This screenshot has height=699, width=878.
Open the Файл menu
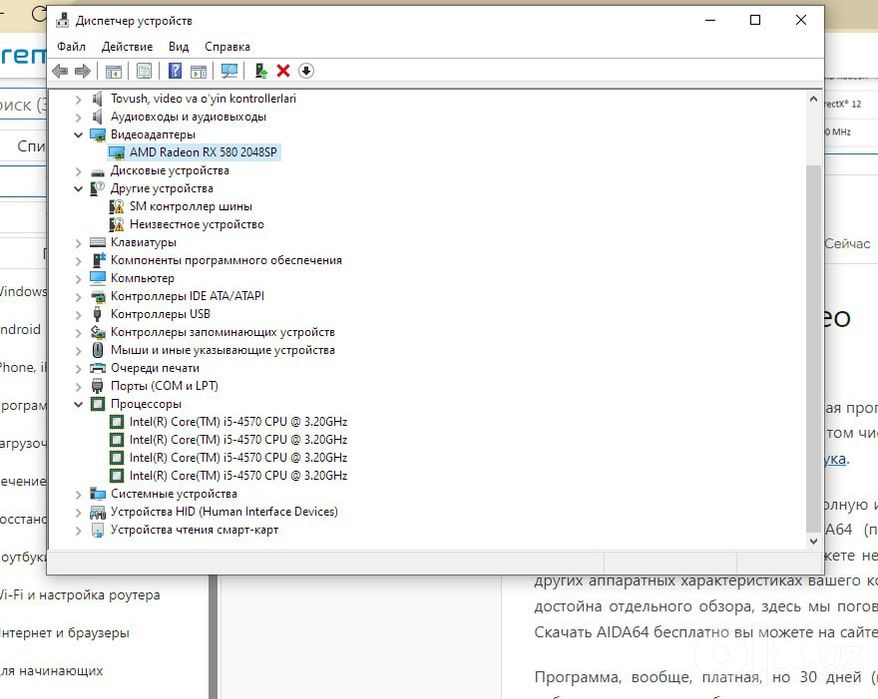[71, 46]
